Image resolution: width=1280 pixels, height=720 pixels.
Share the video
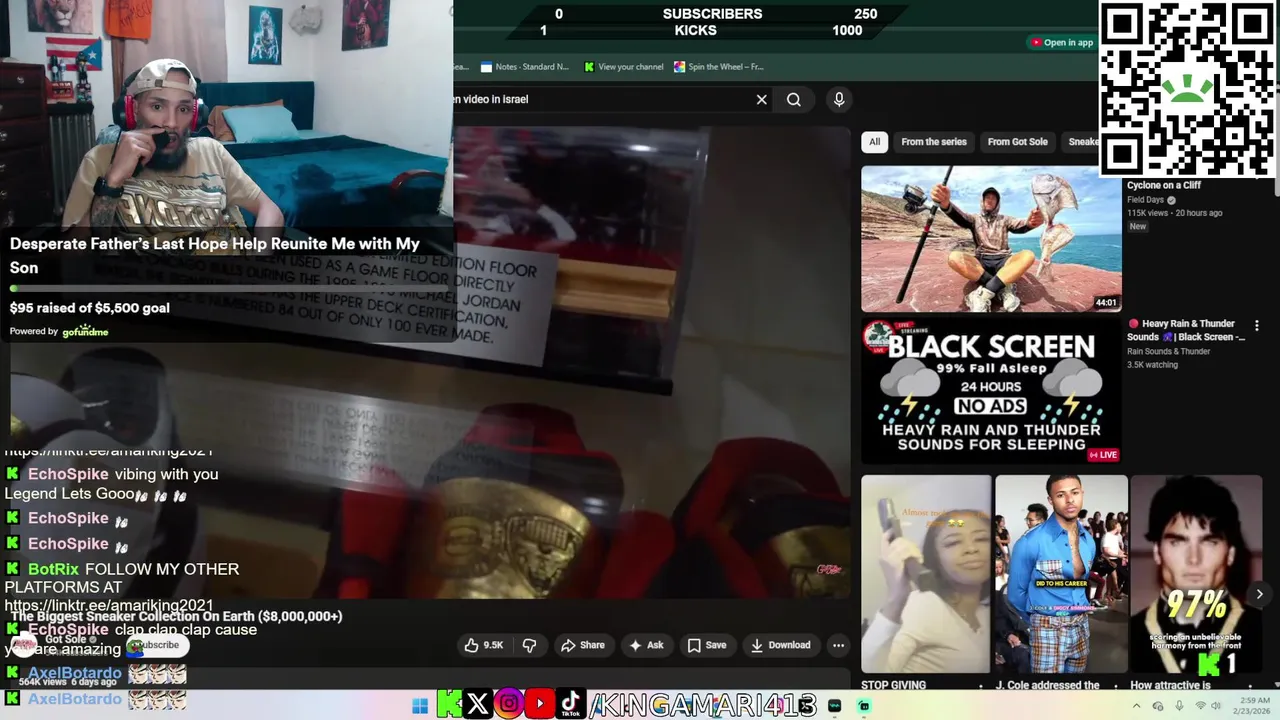583,645
